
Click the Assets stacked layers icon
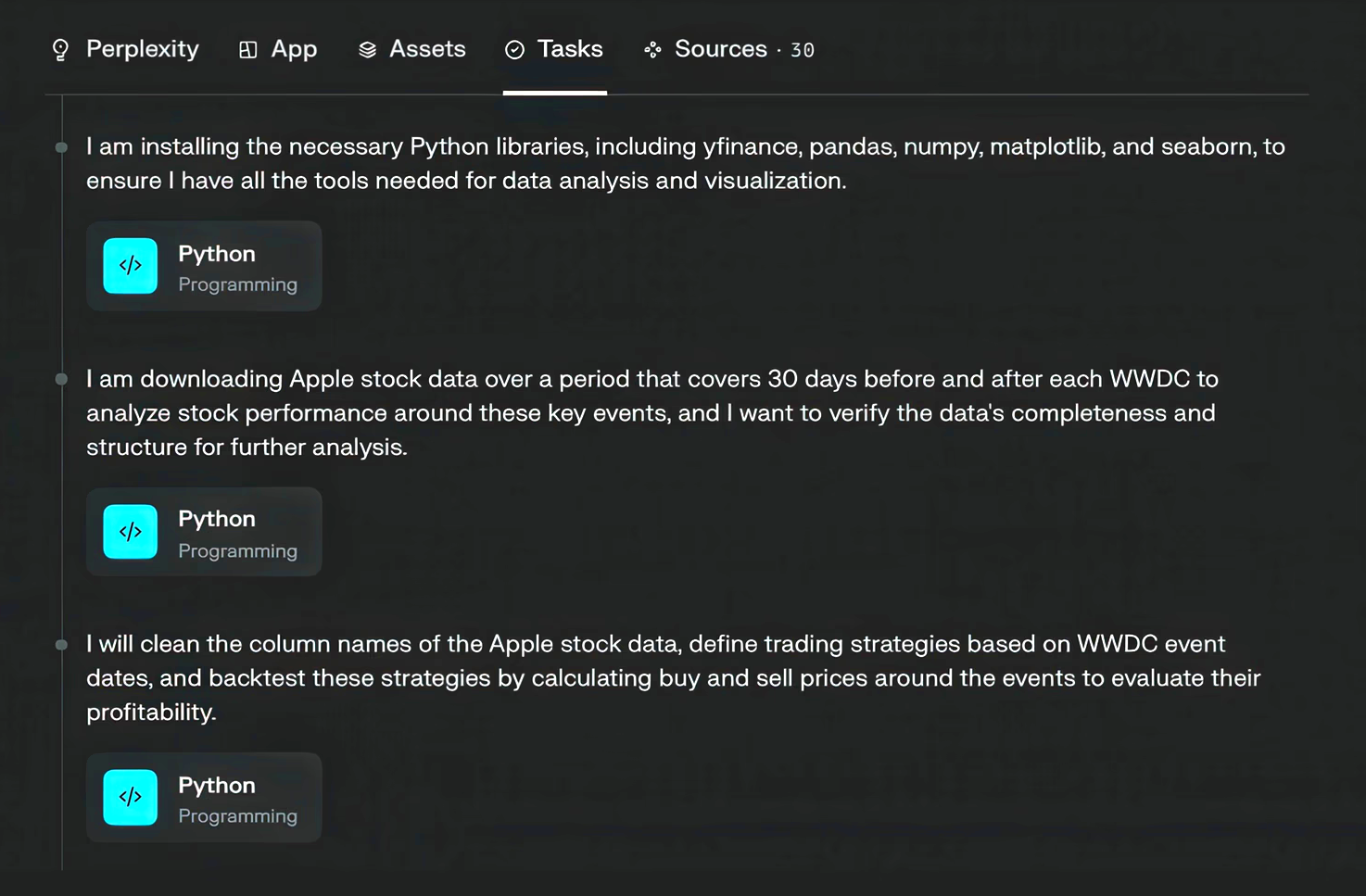click(367, 50)
